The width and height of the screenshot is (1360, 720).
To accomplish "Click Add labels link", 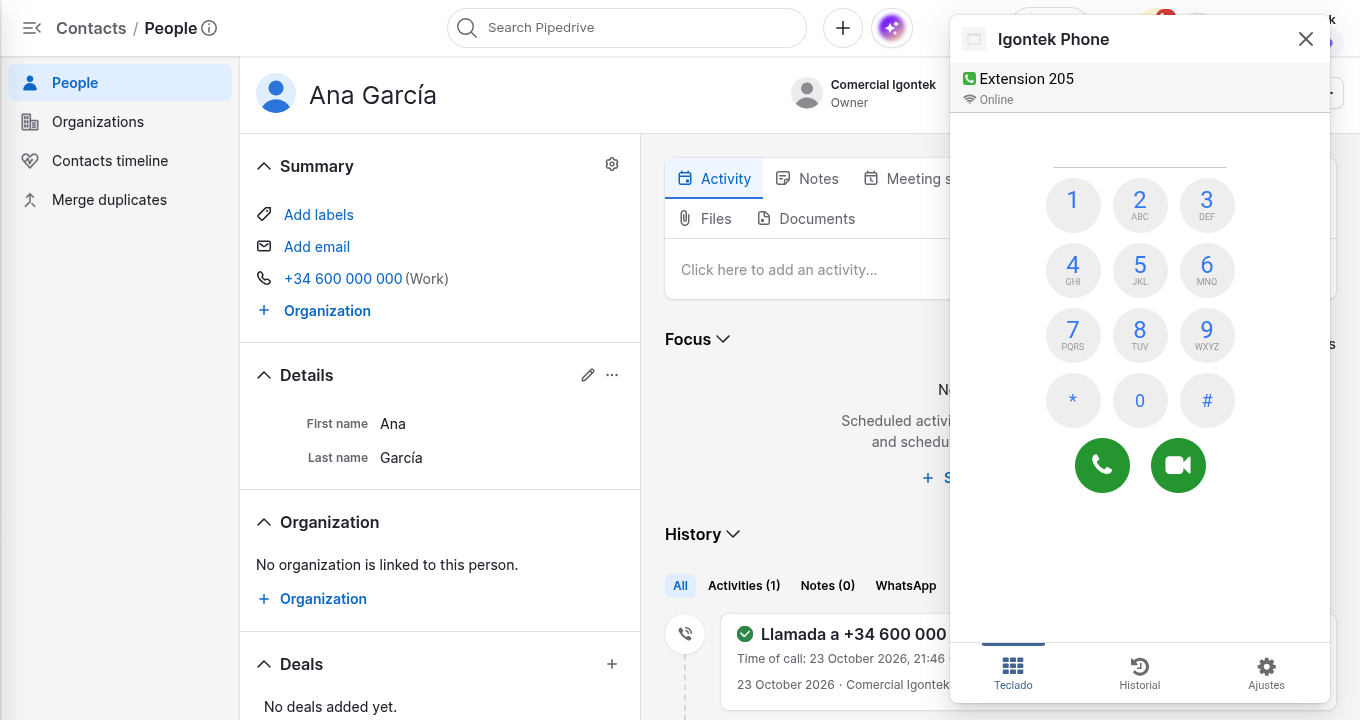I will pyautogui.click(x=319, y=214).
